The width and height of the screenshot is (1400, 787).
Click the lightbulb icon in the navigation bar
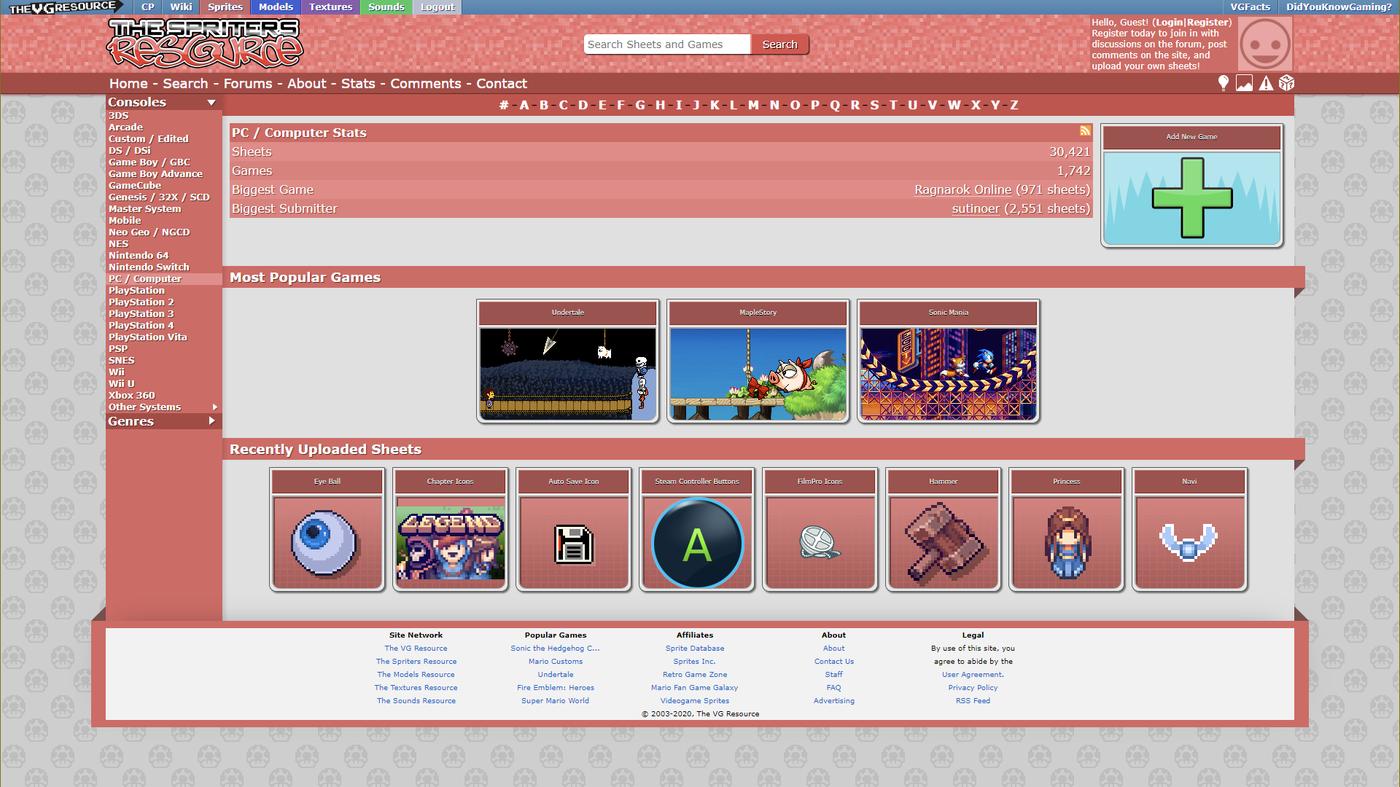(x=1222, y=83)
